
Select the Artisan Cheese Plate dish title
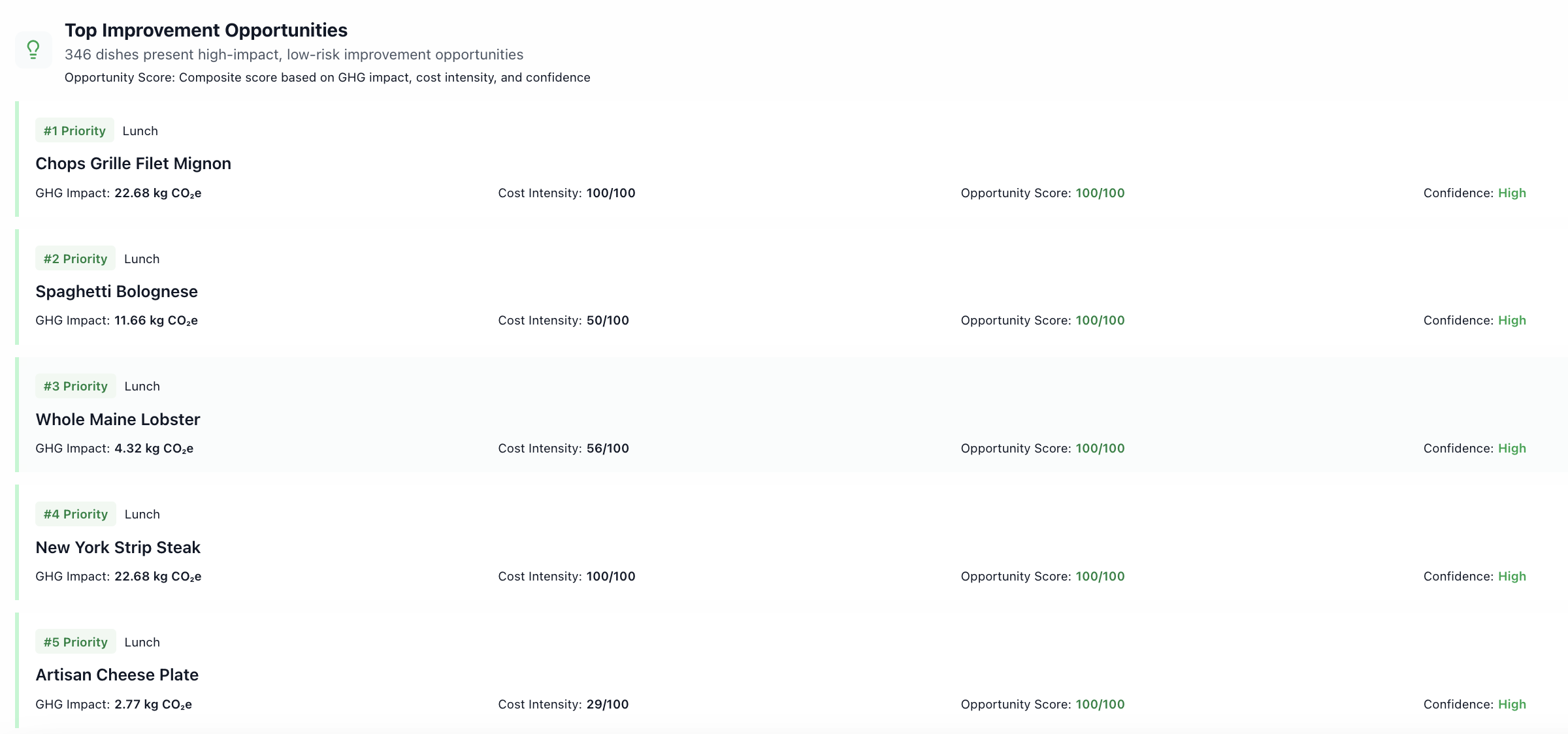(117, 675)
